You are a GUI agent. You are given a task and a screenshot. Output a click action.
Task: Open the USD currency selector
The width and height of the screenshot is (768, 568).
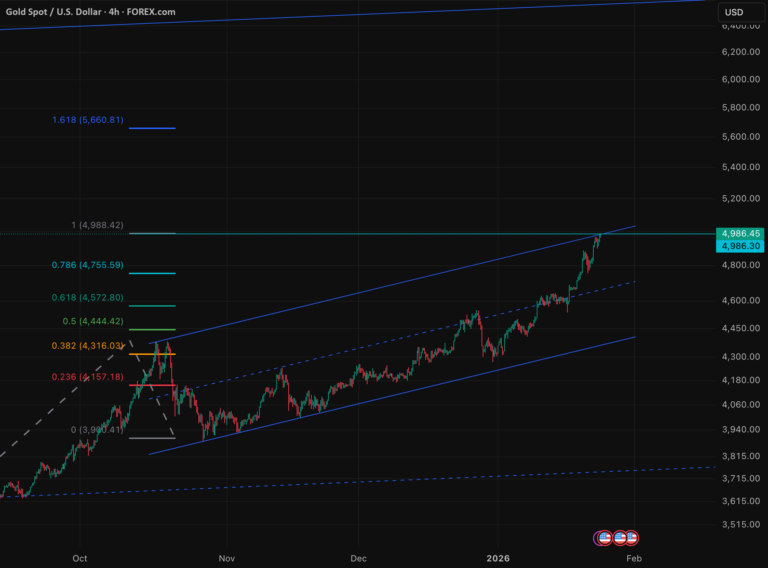741,12
